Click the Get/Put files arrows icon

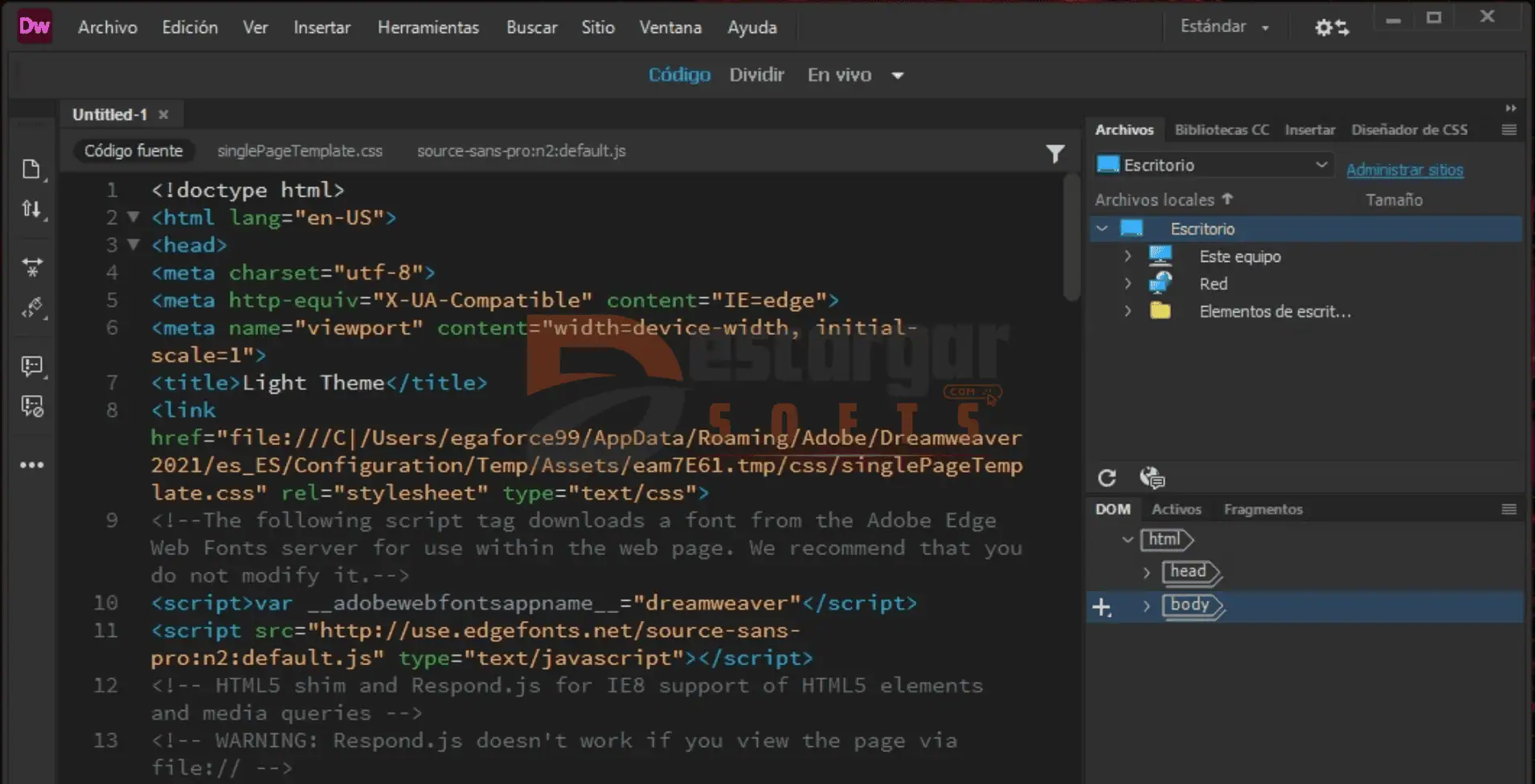[x=31, y=209]
